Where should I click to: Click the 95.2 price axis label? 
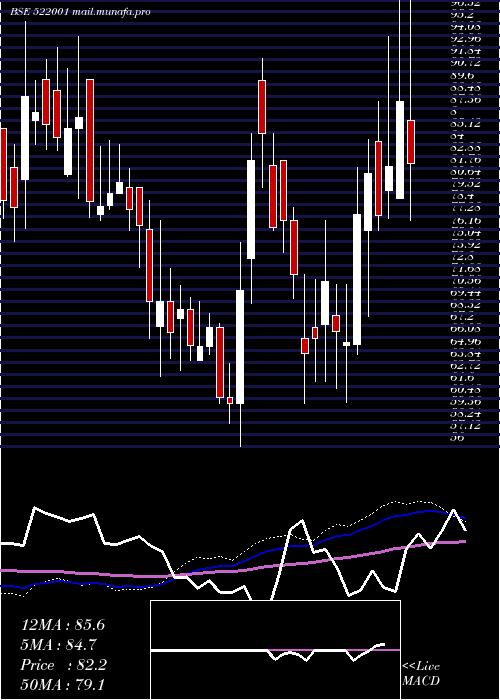(x=462, y=15)
